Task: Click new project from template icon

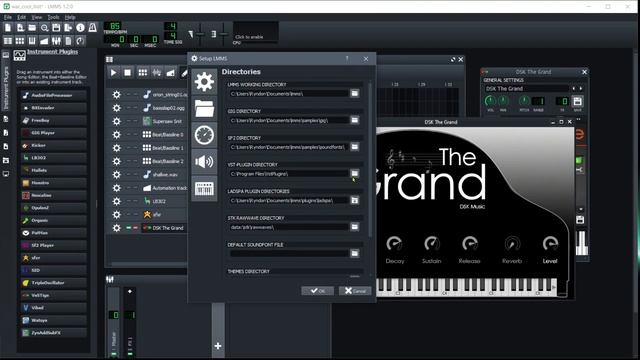Action: [x=20, y=28]
